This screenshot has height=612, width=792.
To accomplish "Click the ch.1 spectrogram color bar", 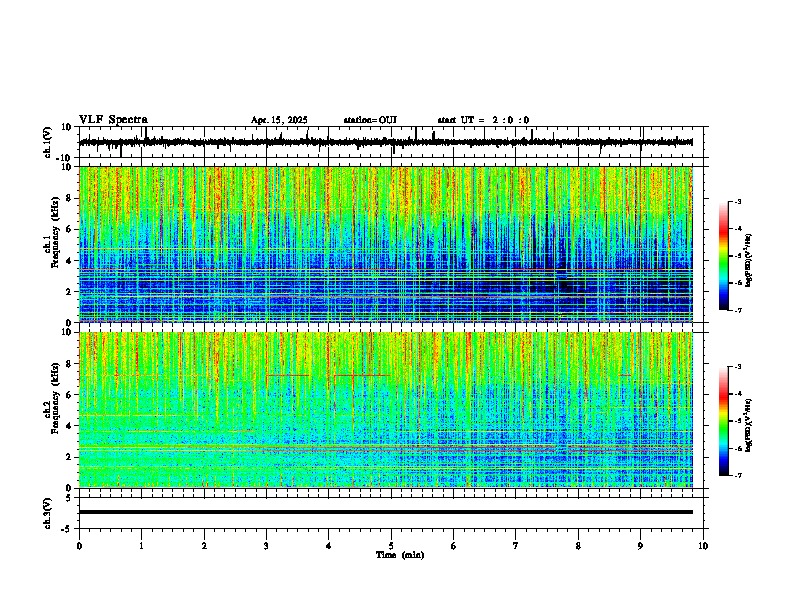I will 724,256.
